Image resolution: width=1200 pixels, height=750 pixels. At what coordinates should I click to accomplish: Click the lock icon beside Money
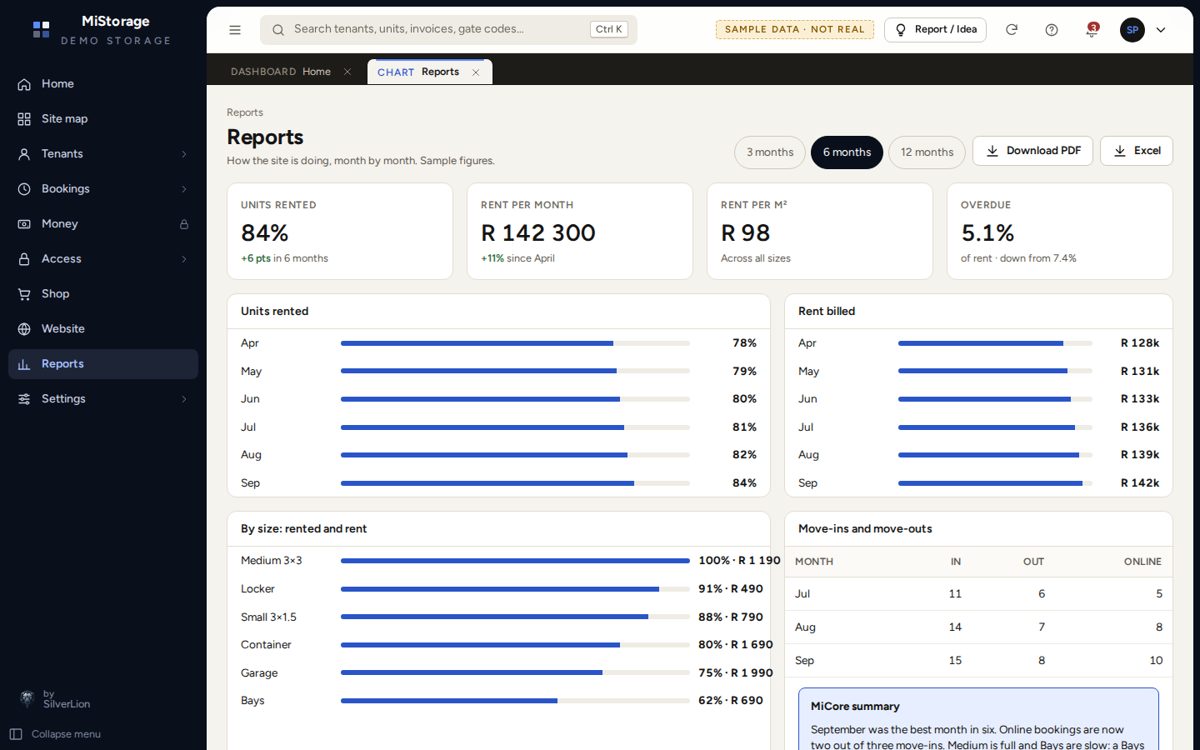coord(184,224)
